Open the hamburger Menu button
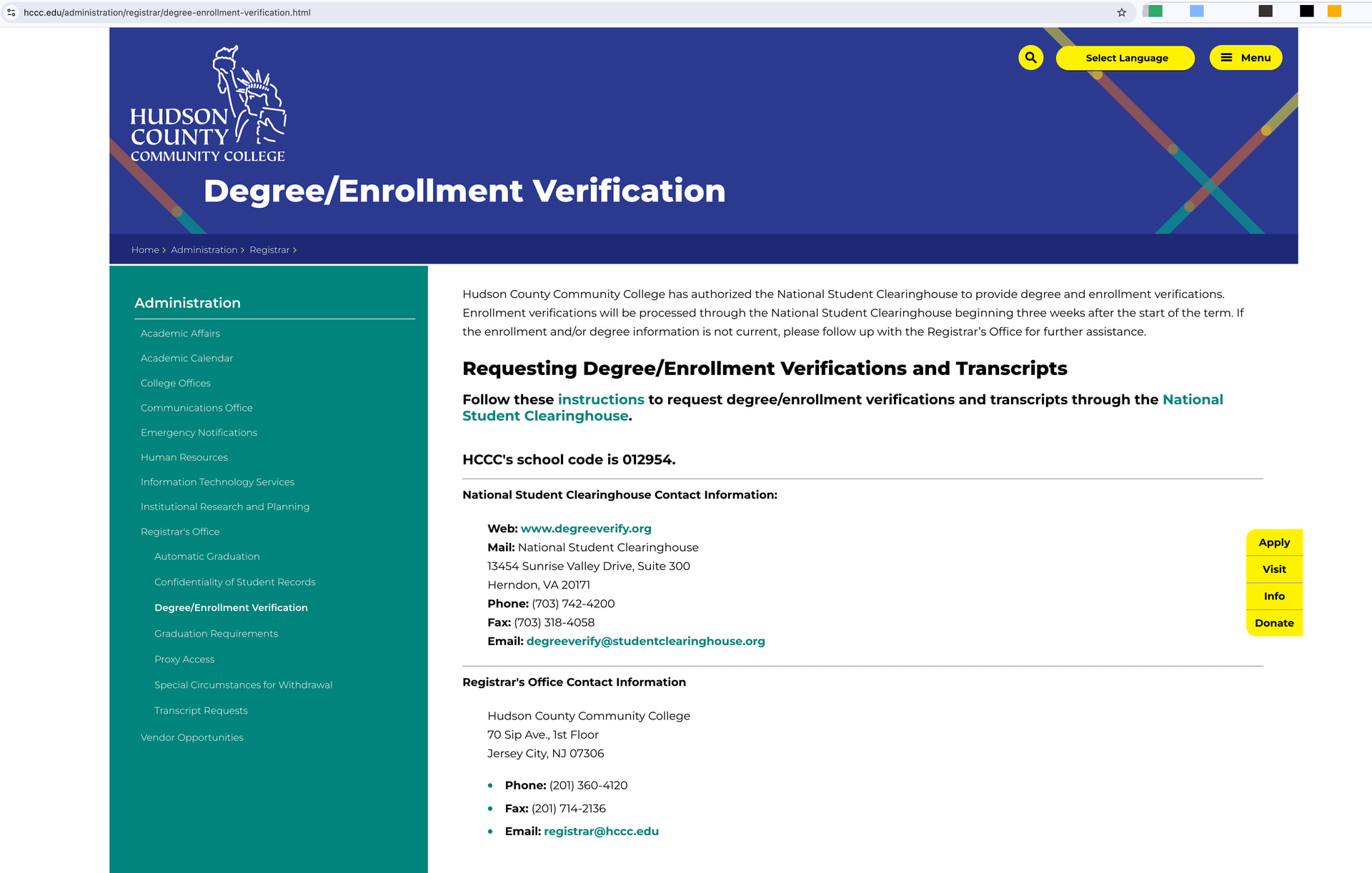 tap(1246, 58)
